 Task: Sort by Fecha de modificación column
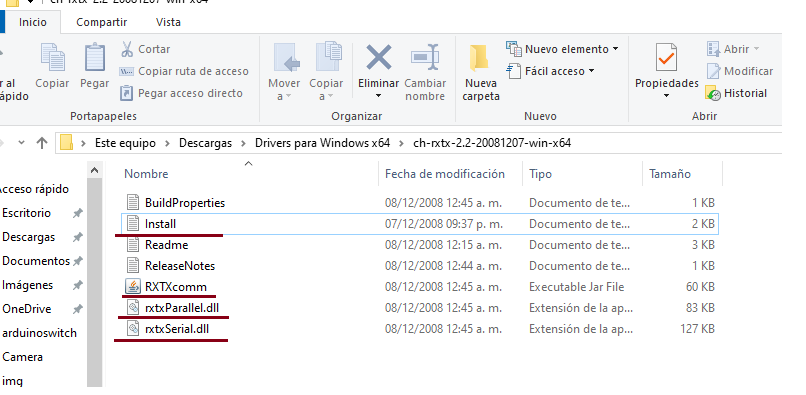tap(445, 174)
